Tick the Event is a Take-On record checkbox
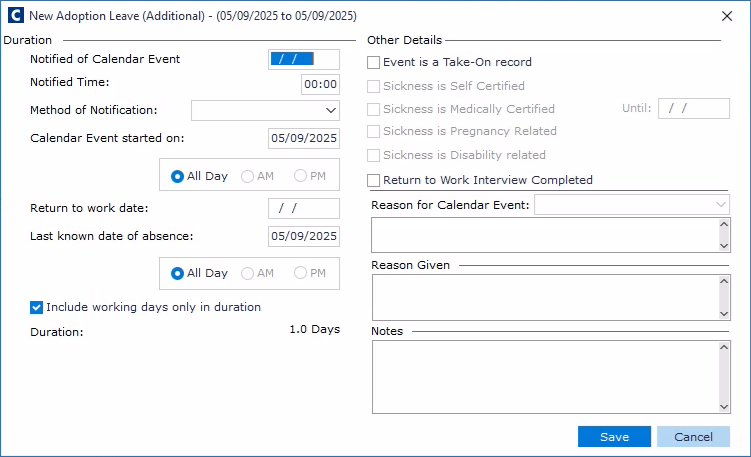Image resolution: width=751 pixels, height=457 pixels. click(x=374, y=62)
